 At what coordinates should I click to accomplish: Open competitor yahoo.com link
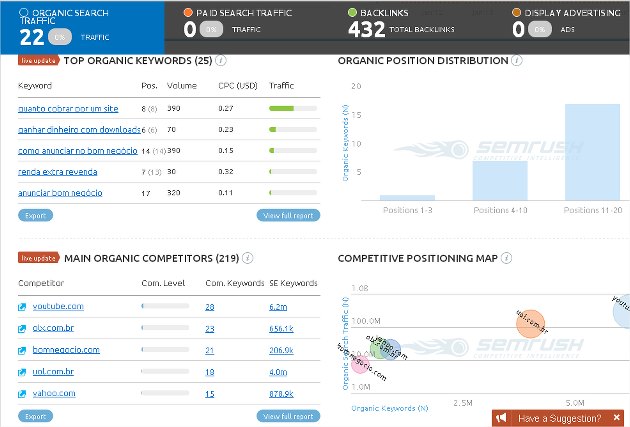tap(54, 393)
